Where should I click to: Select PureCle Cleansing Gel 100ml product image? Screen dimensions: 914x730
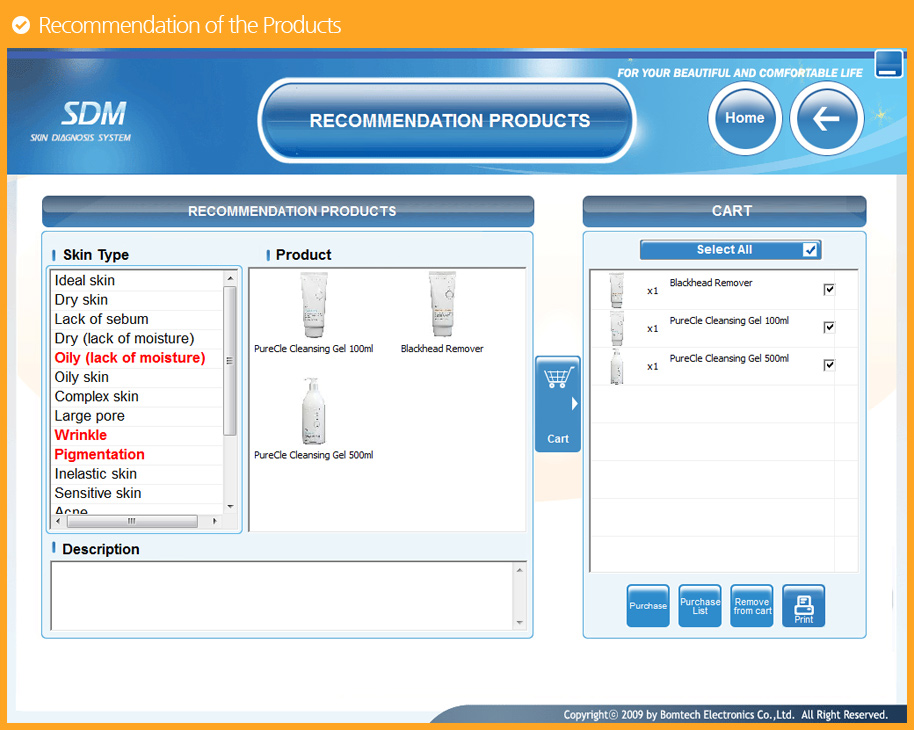pyautogui.click(x=313, y=306)
